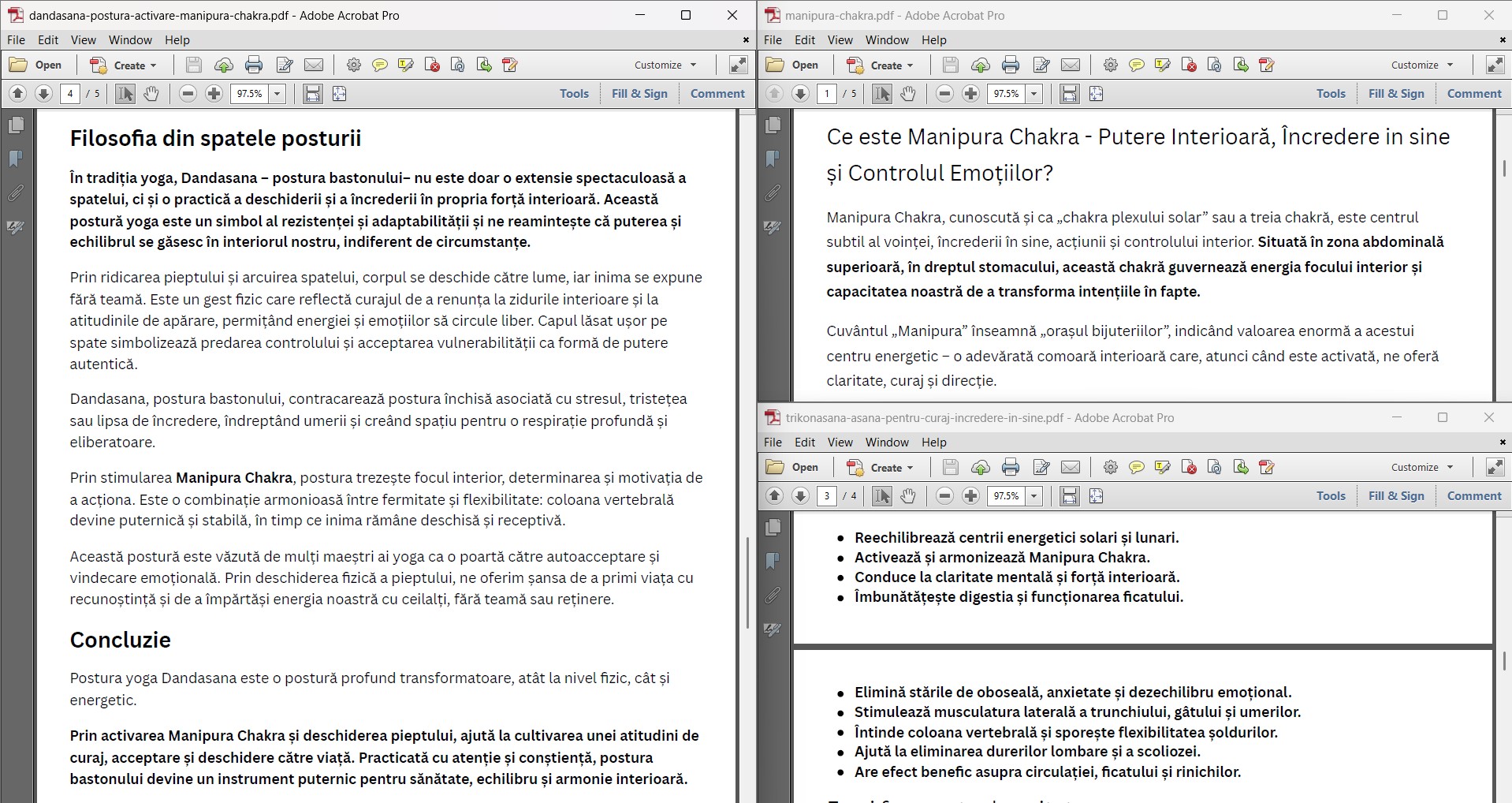The image size is (1512, 803).
Task: Toggle fit-page view in manipura-chakra window
Action: (1096, 94)
